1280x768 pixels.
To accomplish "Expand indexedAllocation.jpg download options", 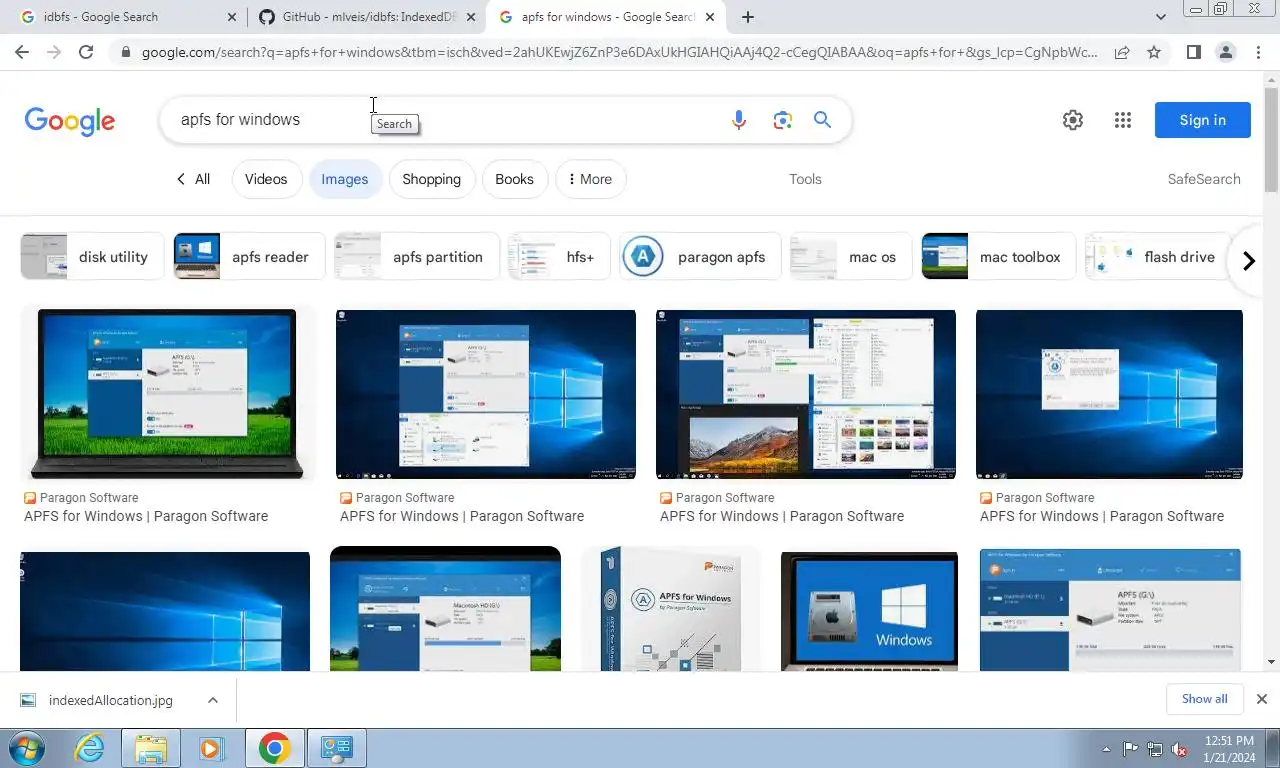I will tap(213, 700).
